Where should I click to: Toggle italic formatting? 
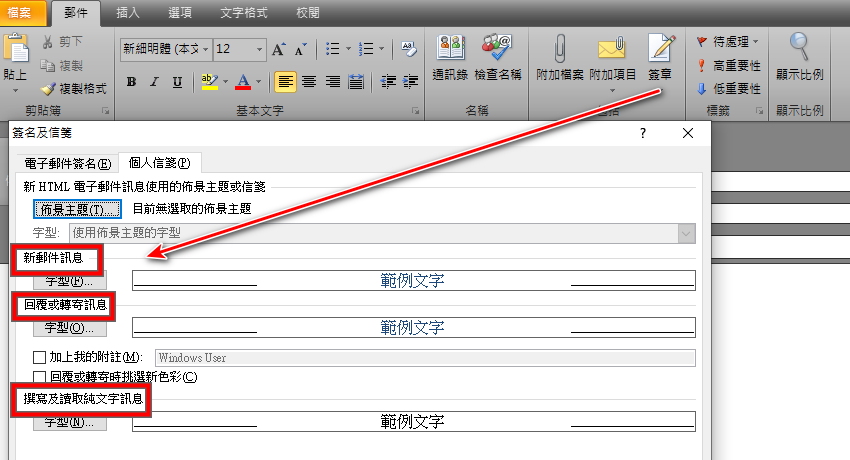point(154,82)
